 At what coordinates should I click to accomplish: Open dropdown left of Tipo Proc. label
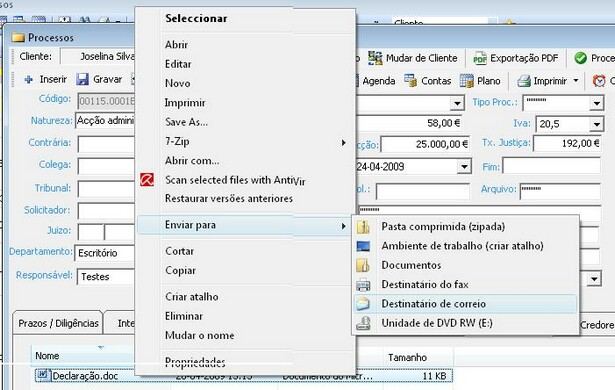457,104
